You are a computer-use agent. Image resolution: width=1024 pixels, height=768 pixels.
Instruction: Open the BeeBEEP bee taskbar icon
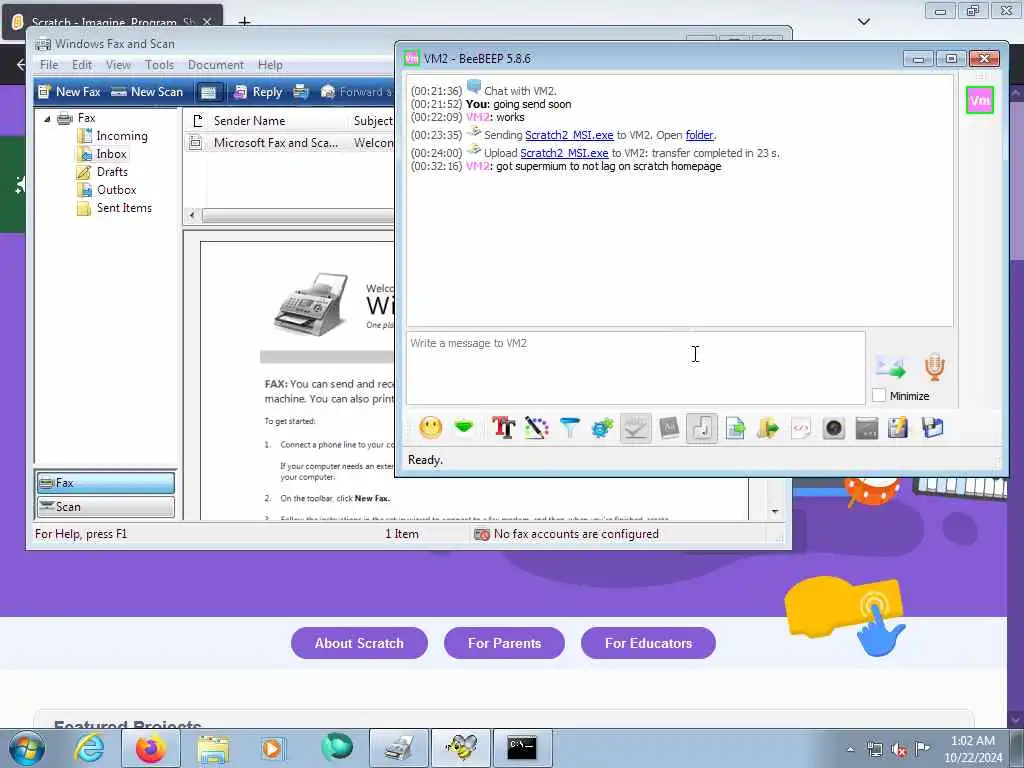(461, 748)
